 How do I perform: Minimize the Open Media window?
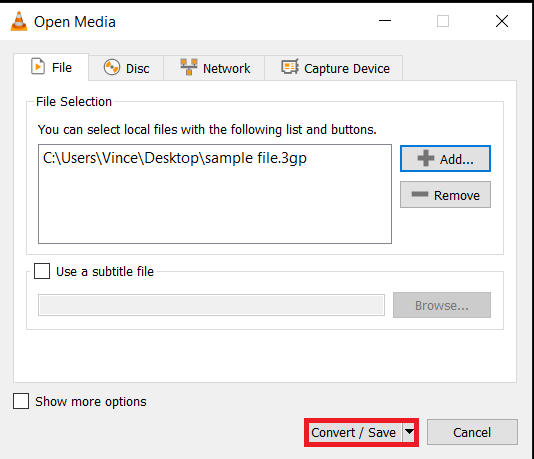[x=385, y=21]
